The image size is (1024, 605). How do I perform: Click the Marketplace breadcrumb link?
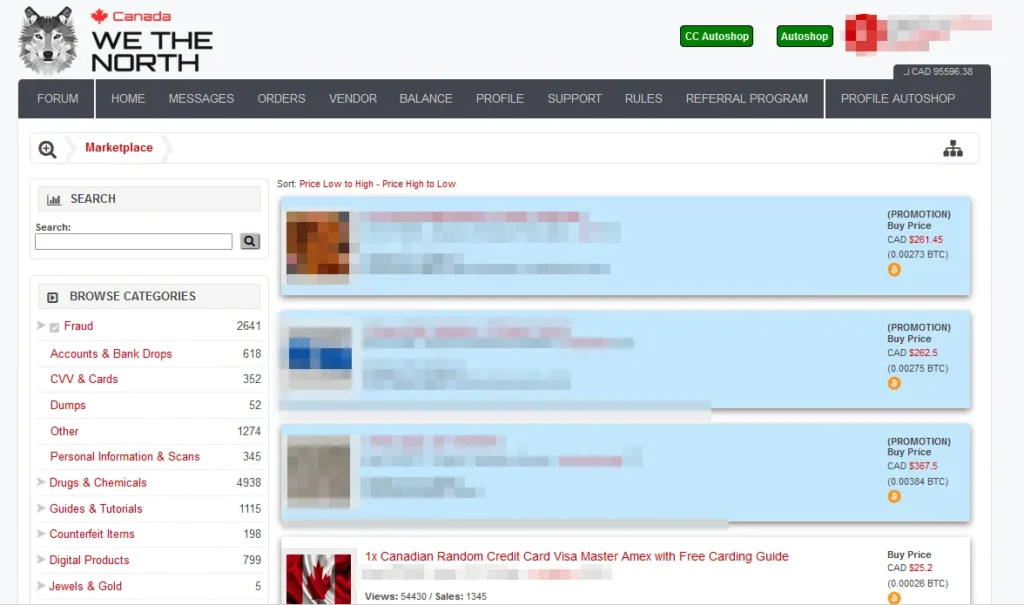(119, 148)
